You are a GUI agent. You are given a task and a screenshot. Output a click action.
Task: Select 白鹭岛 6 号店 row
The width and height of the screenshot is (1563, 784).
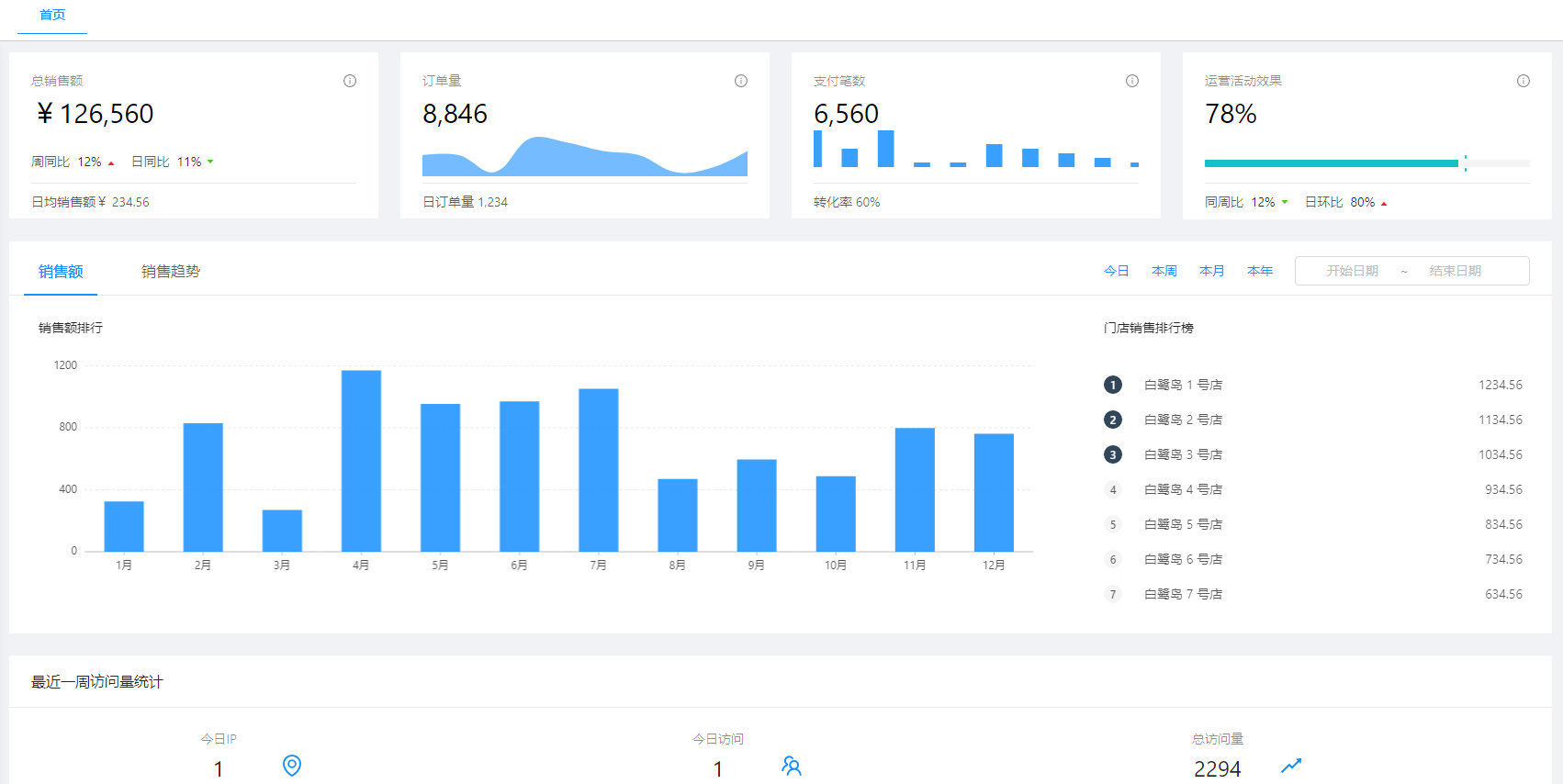click(1313, 559)
